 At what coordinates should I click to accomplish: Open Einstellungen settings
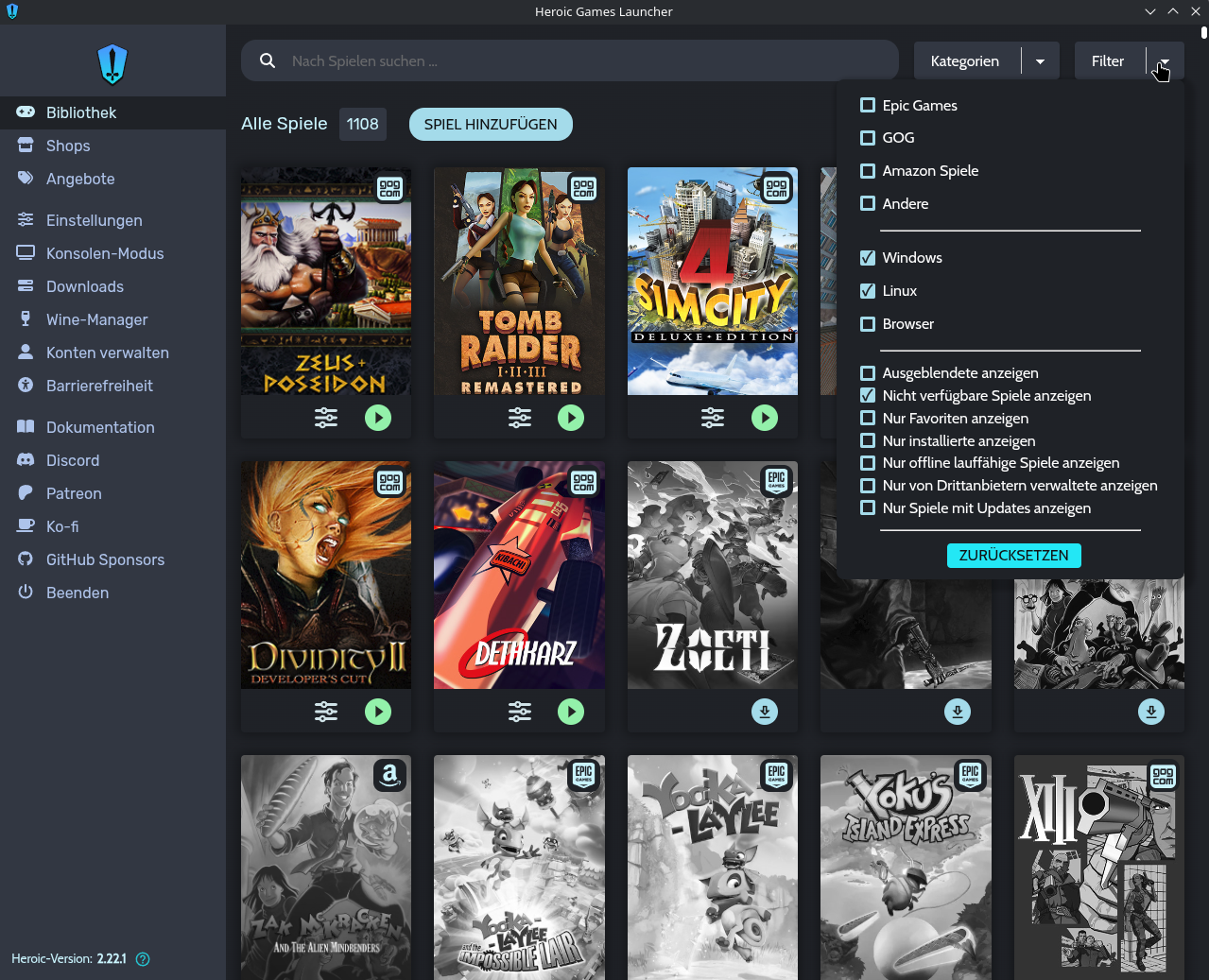click(112, 220)
